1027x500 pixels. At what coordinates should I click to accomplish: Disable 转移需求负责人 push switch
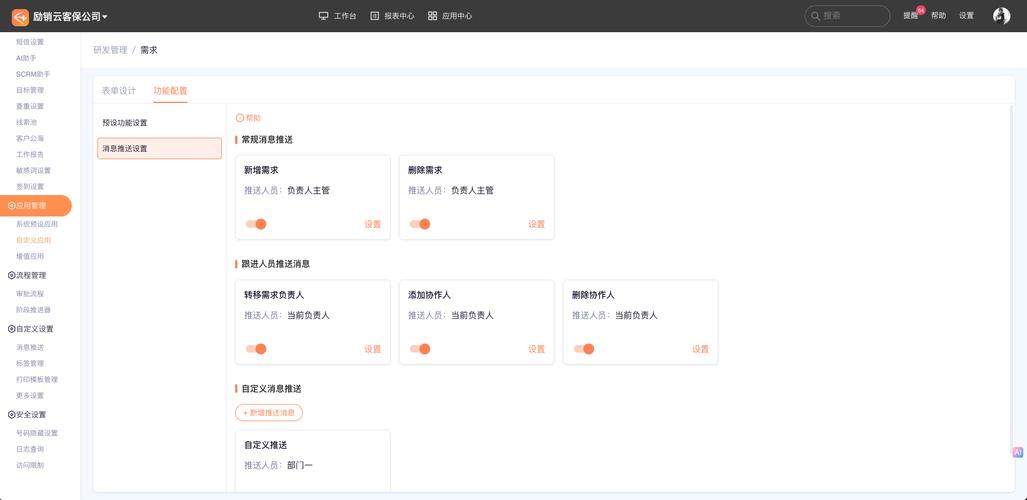[x=256, y=349]
